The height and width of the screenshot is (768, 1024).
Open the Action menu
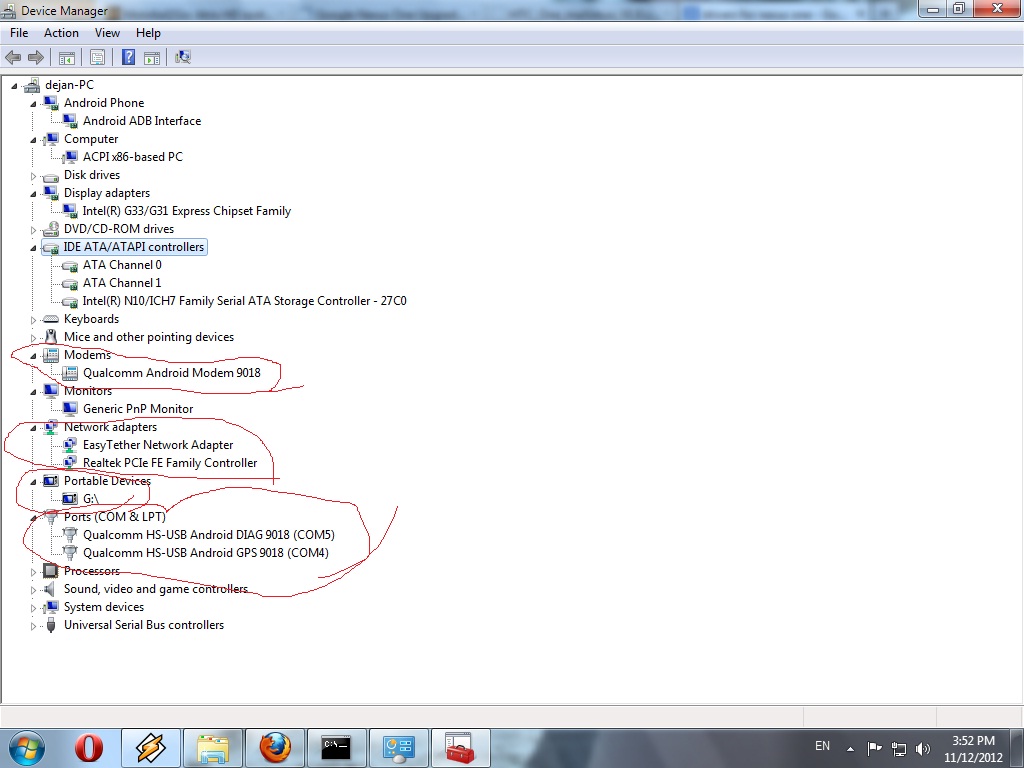[61, 33]
